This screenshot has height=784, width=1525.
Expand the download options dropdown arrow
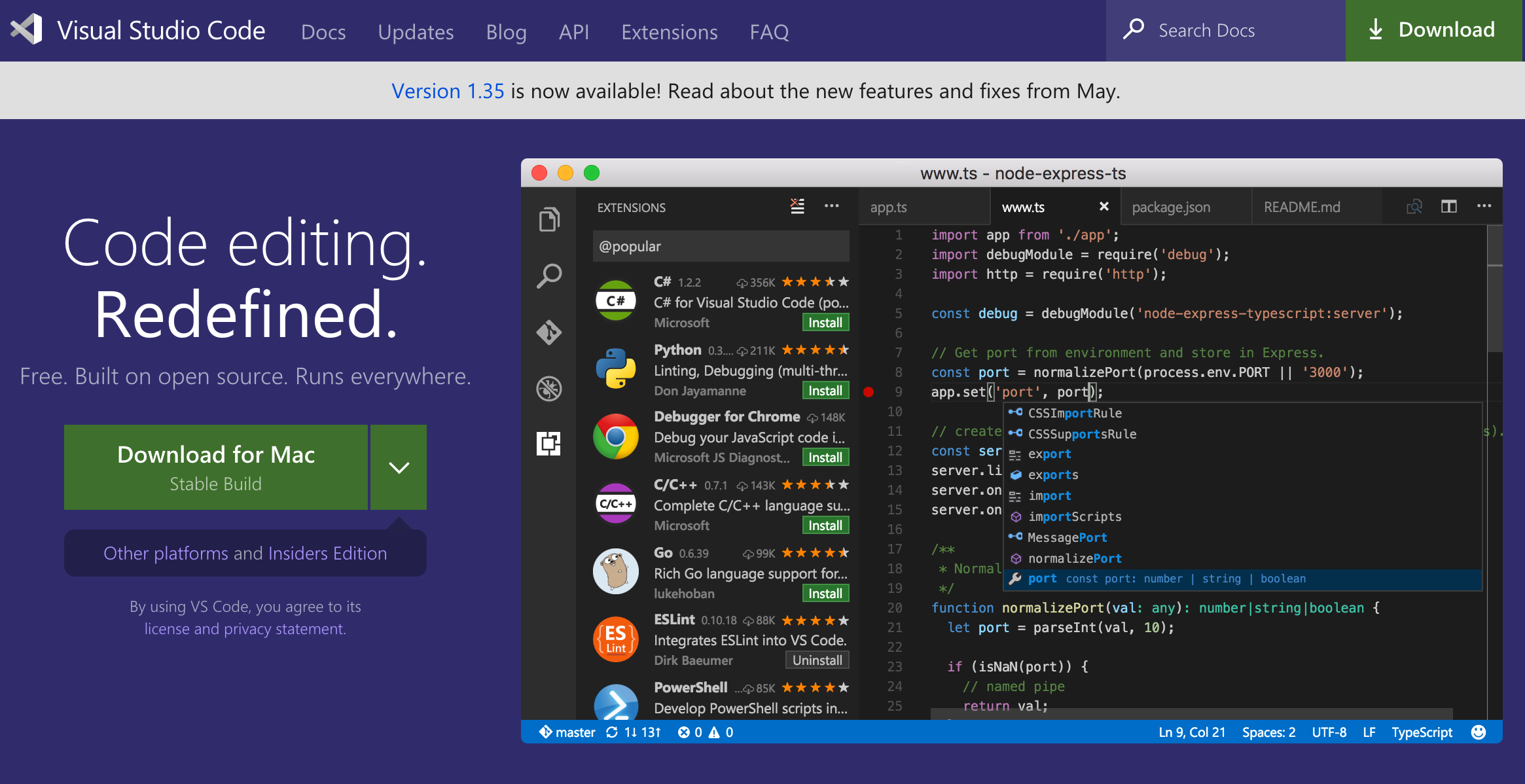399,467
